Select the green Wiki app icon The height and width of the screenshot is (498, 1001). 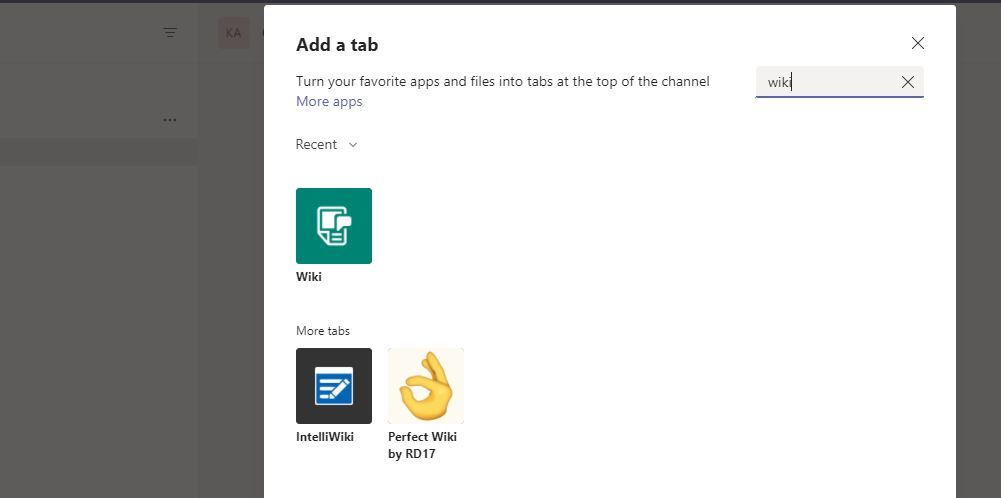pyautogui.click(x=334, y=225)
